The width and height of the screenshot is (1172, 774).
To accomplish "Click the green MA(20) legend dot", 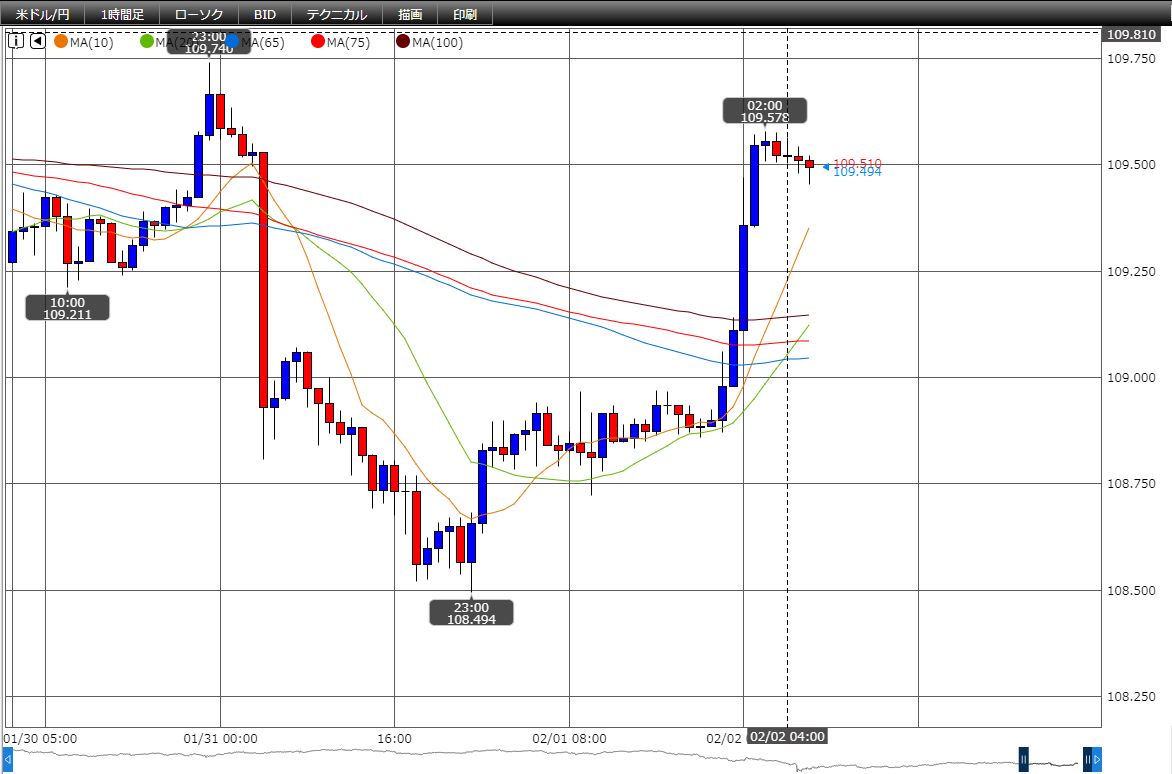I will point(146,42).
